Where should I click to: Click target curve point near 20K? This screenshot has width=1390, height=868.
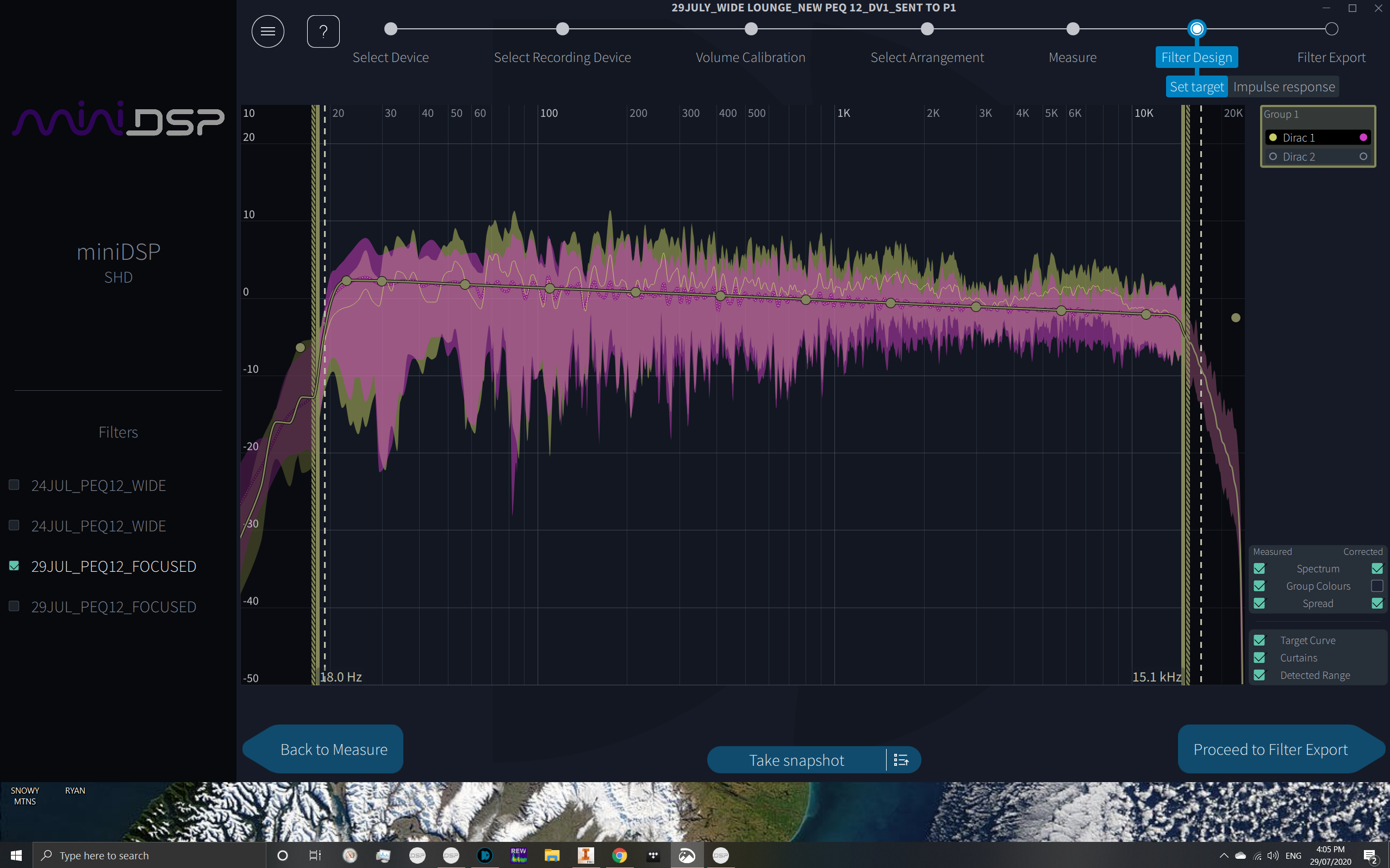click(x=1236, y=317)
